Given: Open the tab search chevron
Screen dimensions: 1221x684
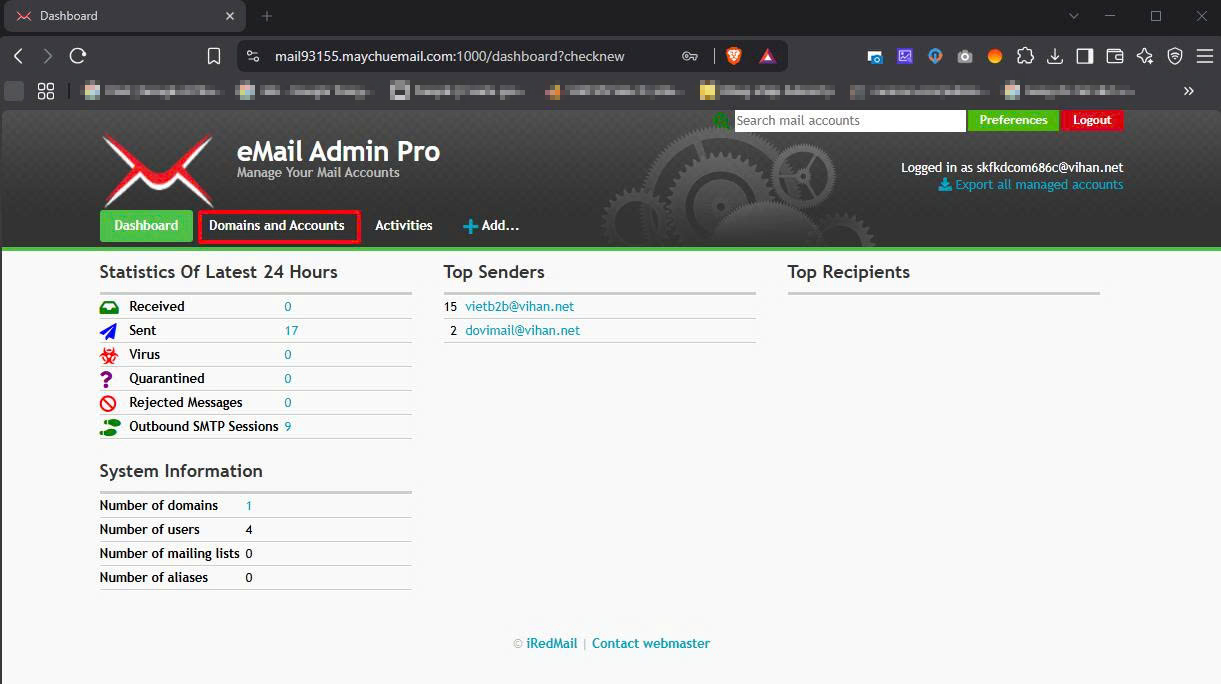Looking at the screenshot, I should click(1074, 16).
